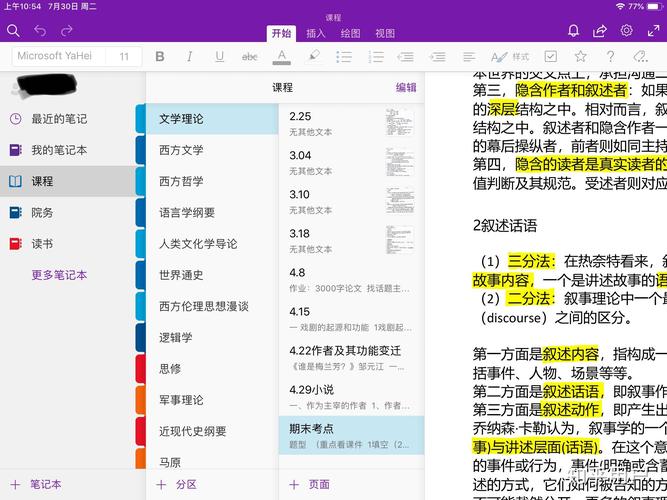Open the 4.22作者及其功能变迁 page
This screenshot has width=667, height=500.
[x=351, y=358]
